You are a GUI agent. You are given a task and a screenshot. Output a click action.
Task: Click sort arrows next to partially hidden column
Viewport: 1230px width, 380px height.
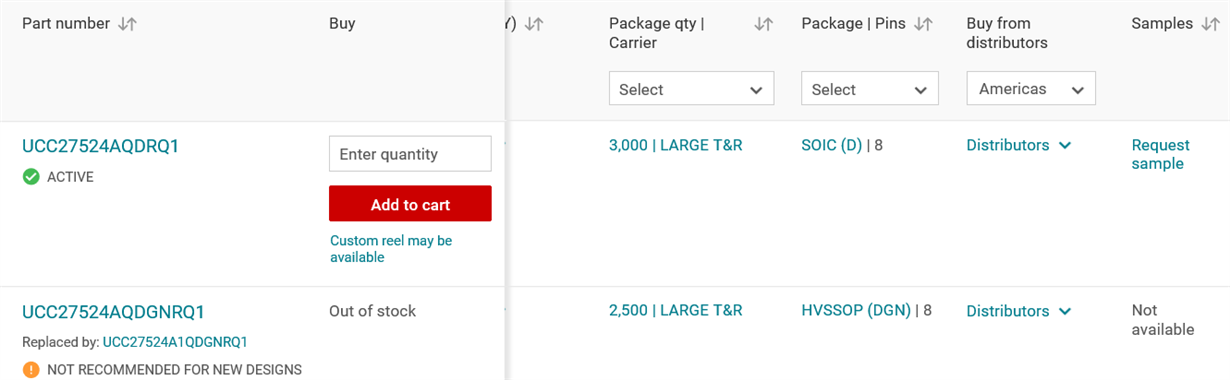pos(534,24)
